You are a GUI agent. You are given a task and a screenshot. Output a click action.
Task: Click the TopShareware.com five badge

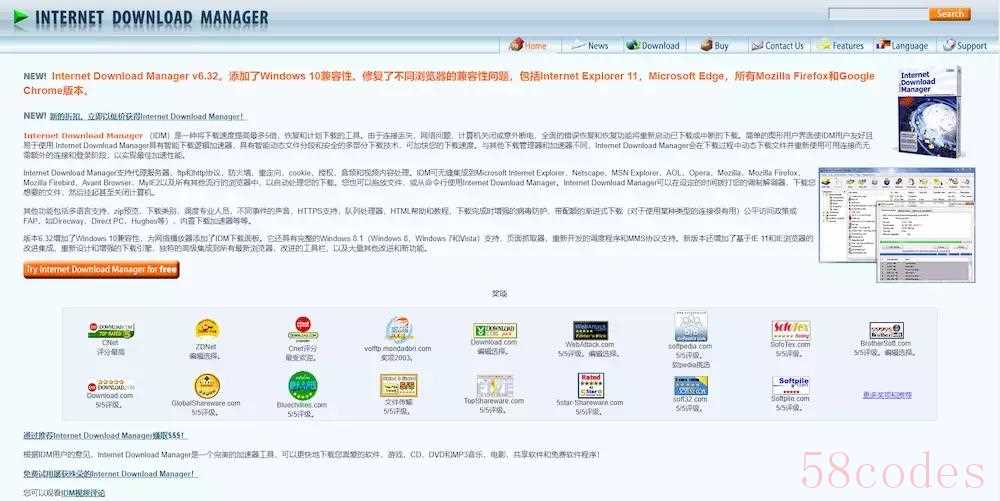[495, 386]
